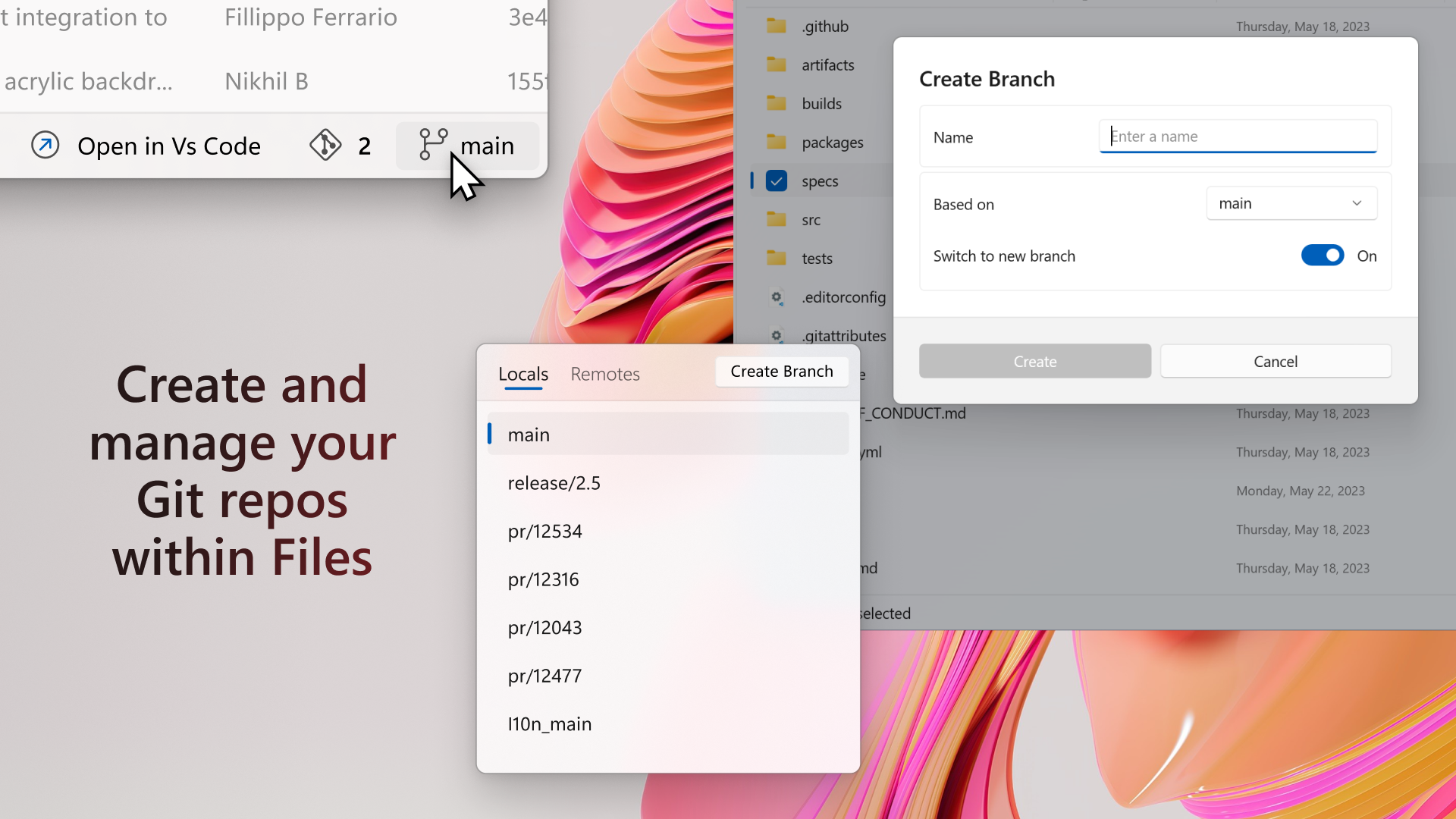
Task: Click the Open in VS Code arrow icon
Action: point(45,145)
